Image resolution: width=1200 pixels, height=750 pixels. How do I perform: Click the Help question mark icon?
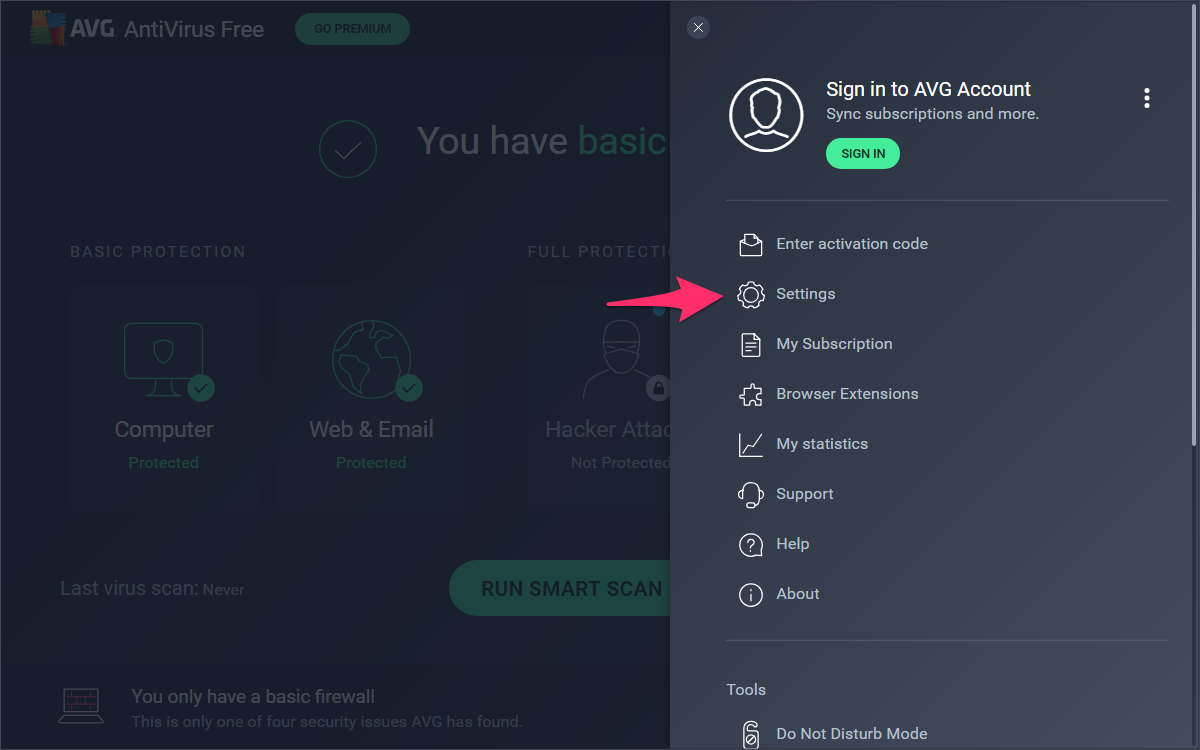click(x=750, y=544)
